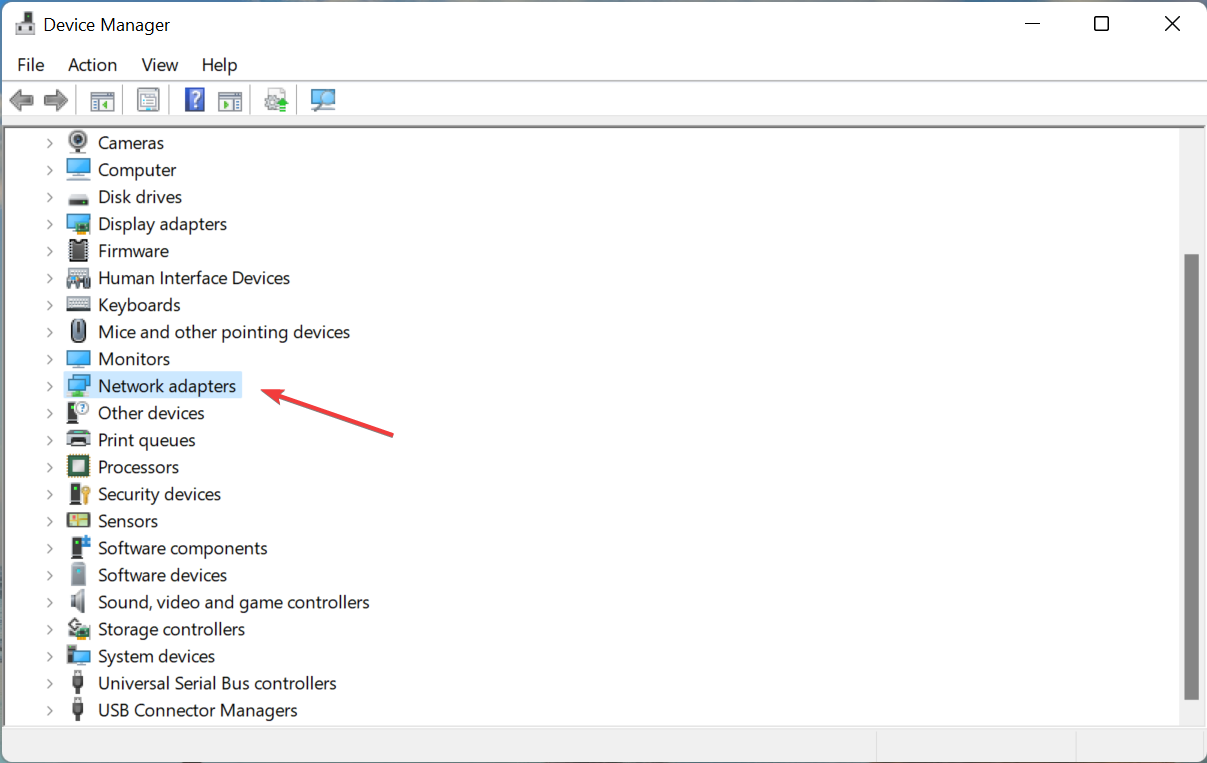The width and height of the screenshot is (1207, 763).
Task: Toggle the Show/Hide Console Tree toolbar icon
Action: pyautogui.click(x=102, y=100)
